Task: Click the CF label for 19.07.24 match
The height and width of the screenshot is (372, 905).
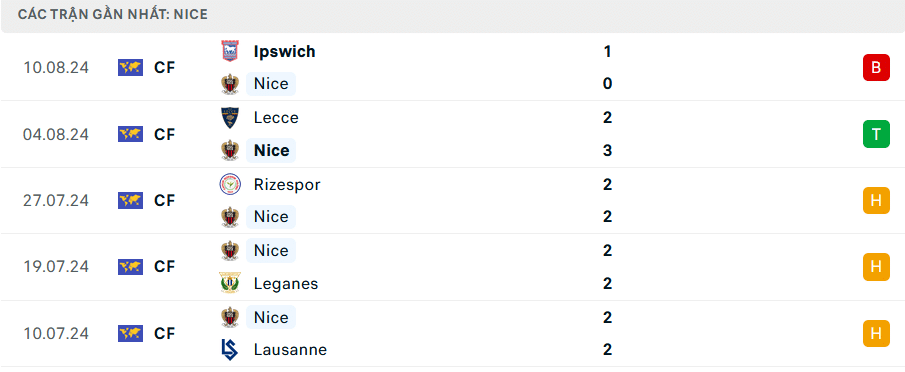Action: tap(164, 267)
